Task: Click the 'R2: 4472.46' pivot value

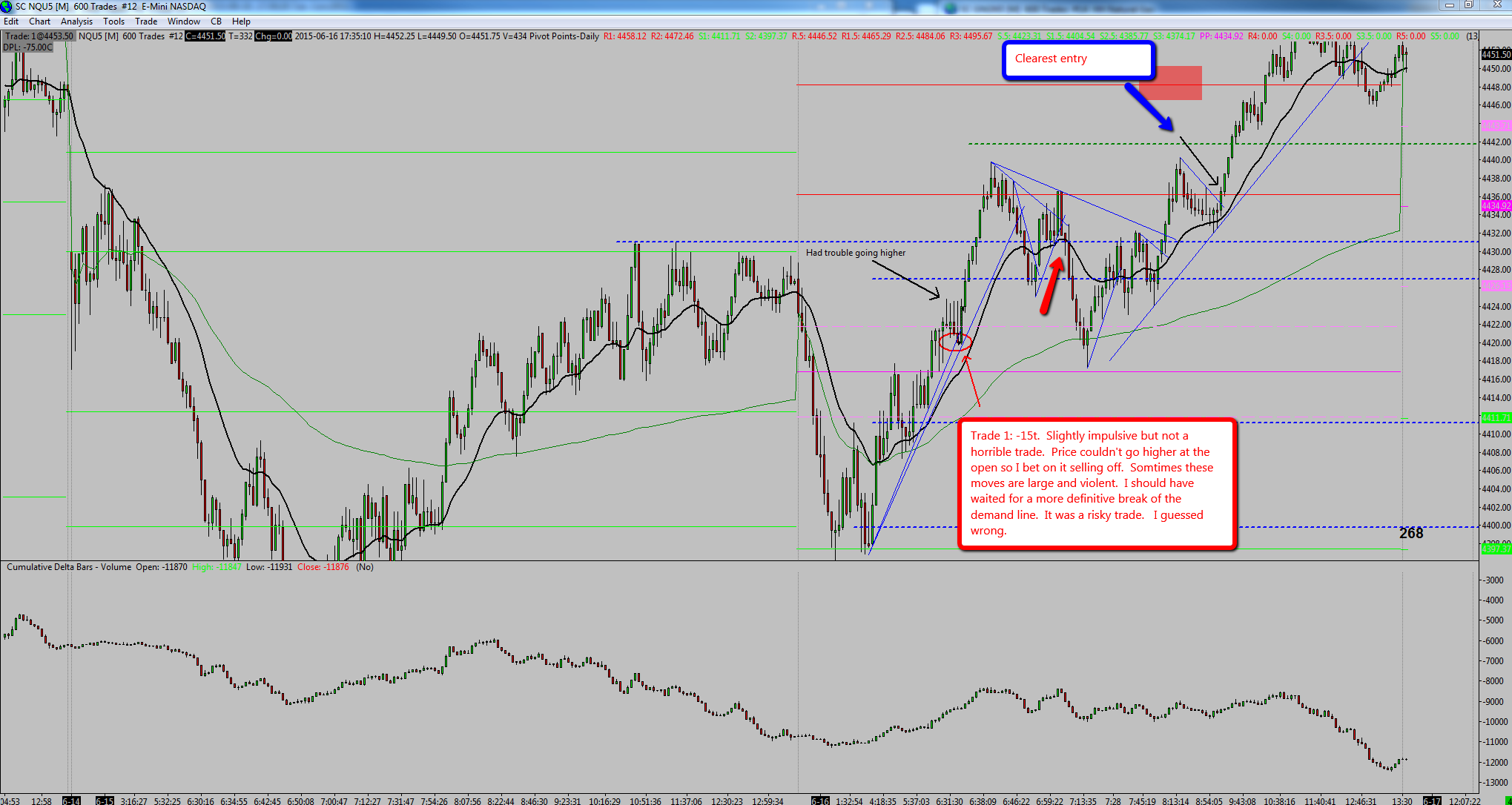Action: tap(673, 36)
